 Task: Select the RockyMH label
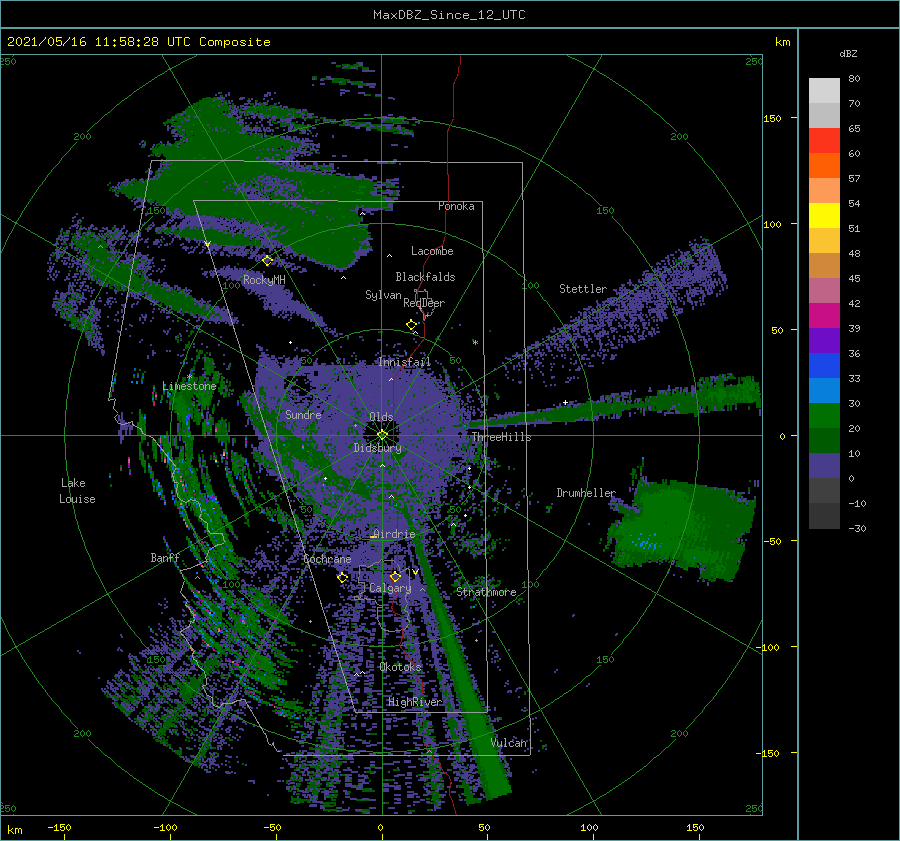264,280
